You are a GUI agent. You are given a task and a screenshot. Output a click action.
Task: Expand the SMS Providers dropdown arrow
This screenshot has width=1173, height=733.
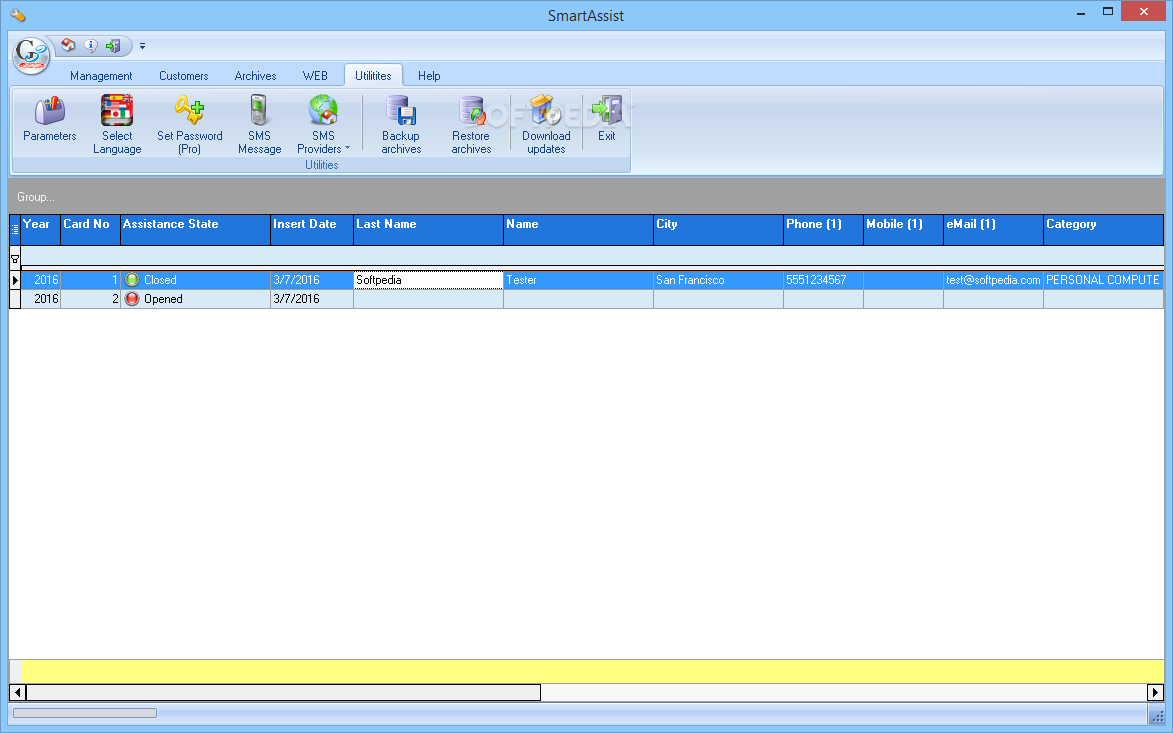pyautogui.click(x=347, y=148)
